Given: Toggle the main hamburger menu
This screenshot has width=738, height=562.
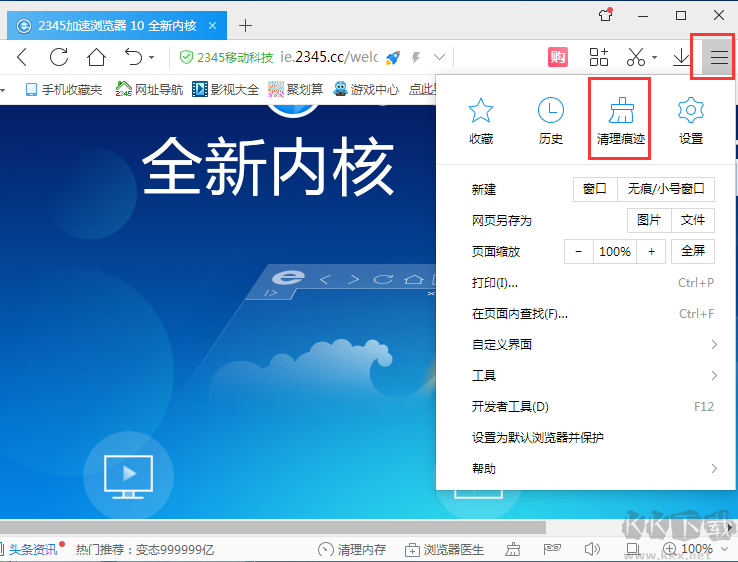Looking at the screenshot, I should coord(719,57).
